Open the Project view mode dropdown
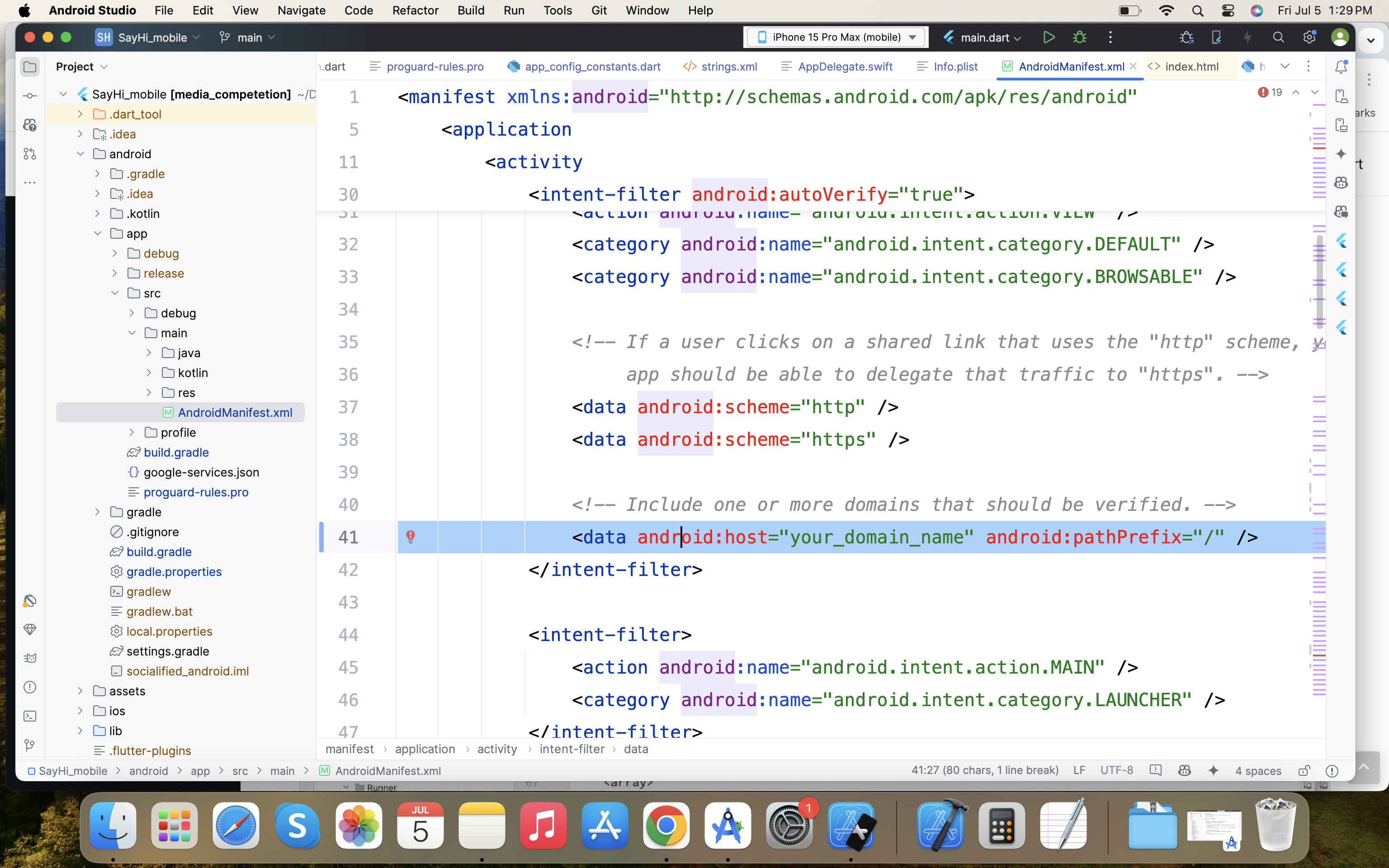The width and height of the screenshot is (1389, 868). (81, 66)
